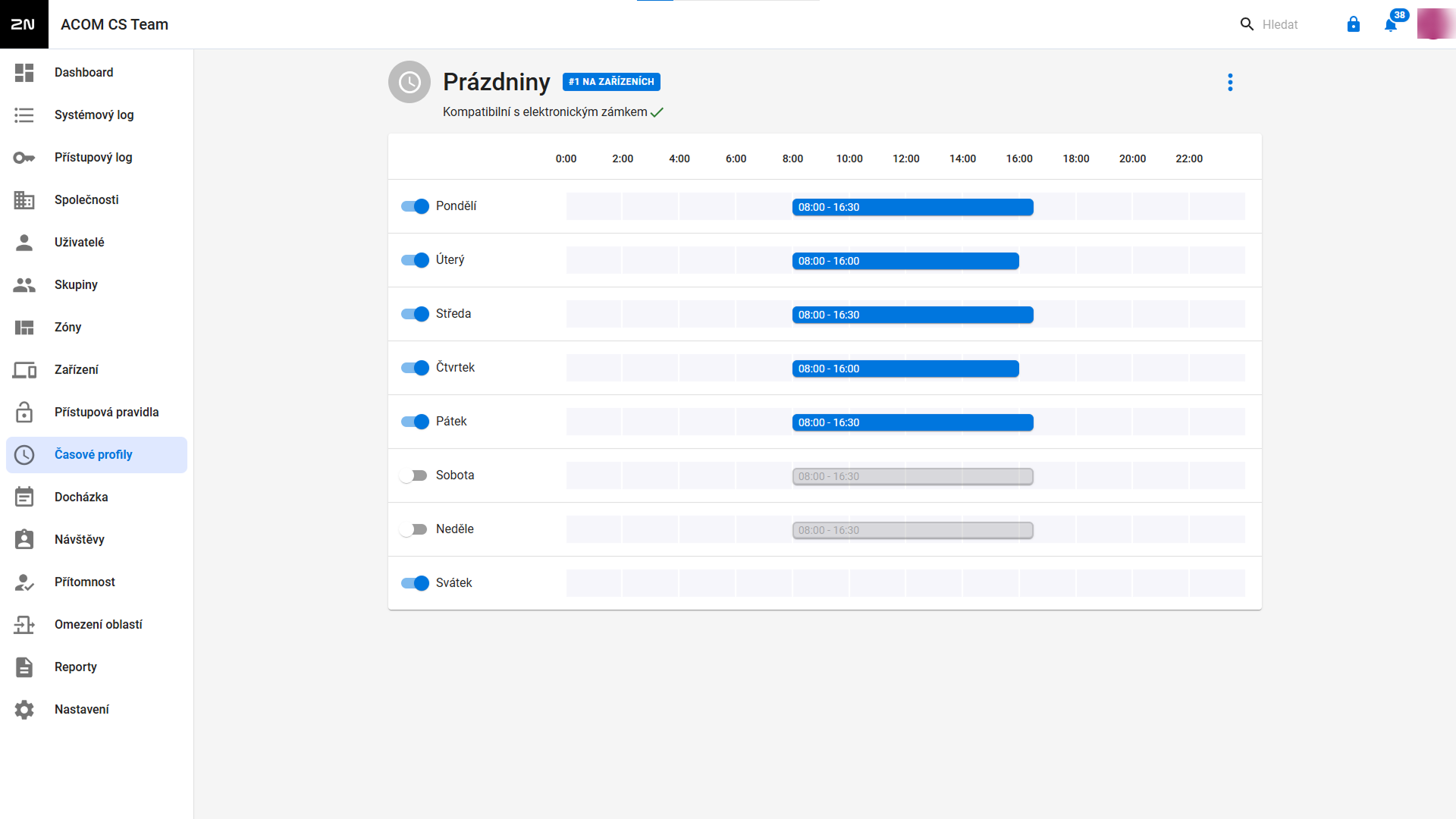The height and width of the screenshot is (819, 1456).
Task: Open Společnosti menu item
Action: click(x=96, y=200)
